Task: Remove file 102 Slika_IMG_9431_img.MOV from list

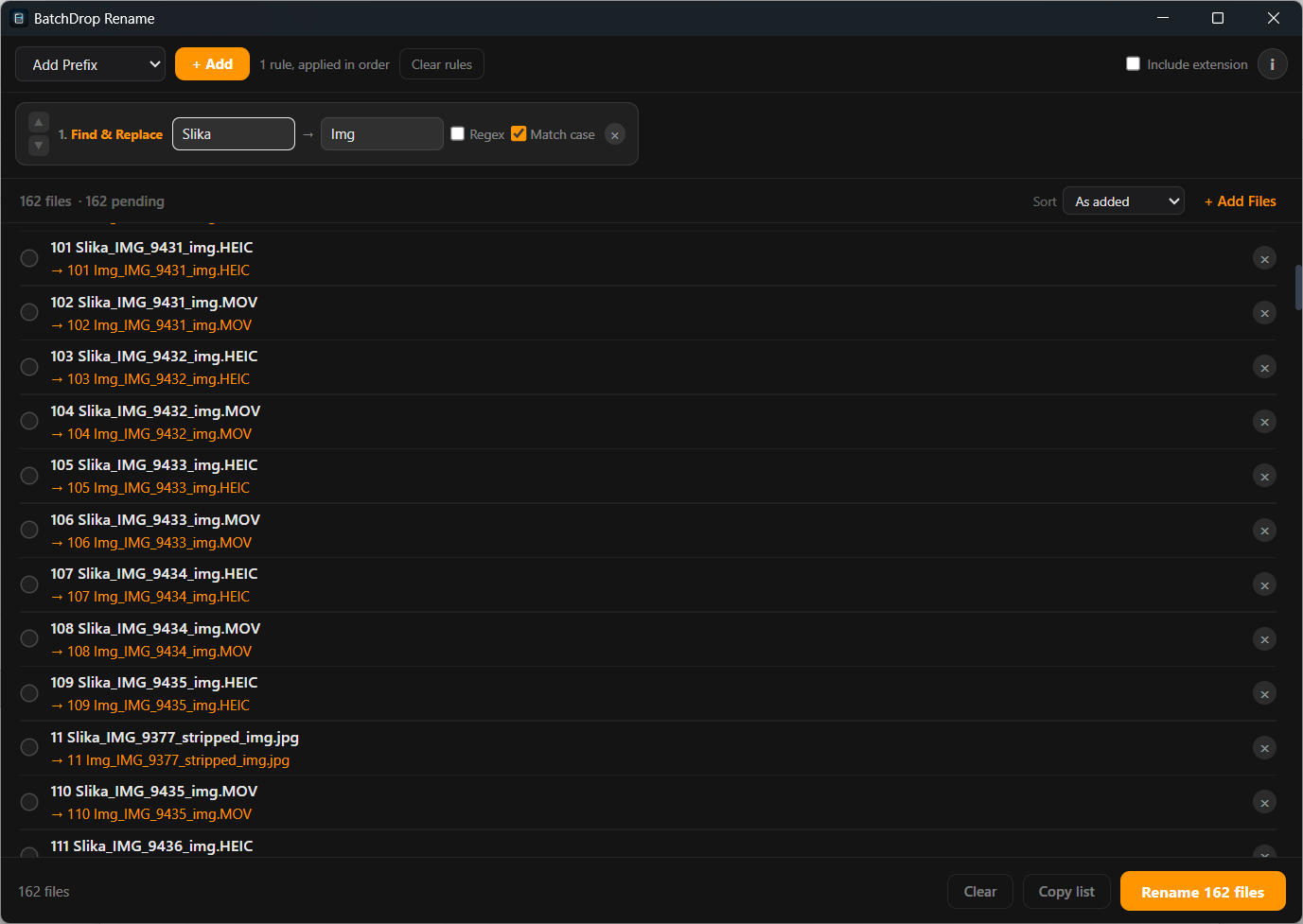Action: click(1264, 313)
